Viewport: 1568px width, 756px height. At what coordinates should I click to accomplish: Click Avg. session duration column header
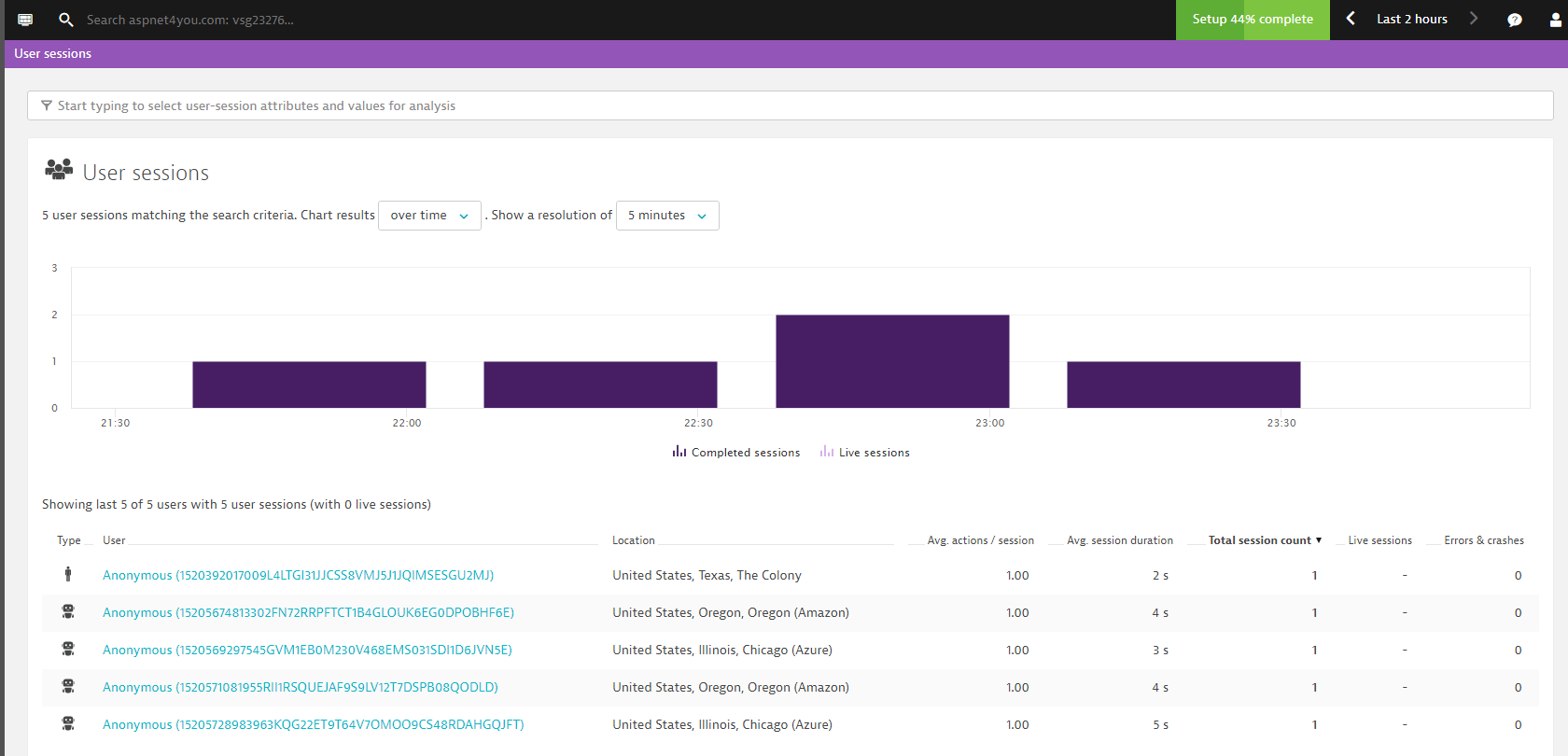coord(1120,540)
